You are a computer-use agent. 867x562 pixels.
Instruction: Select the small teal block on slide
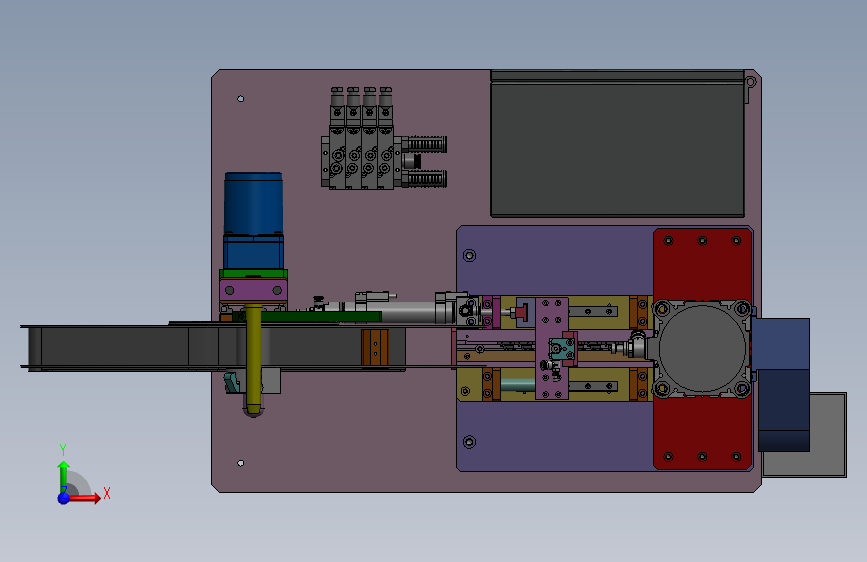click(x=562, y=350)
